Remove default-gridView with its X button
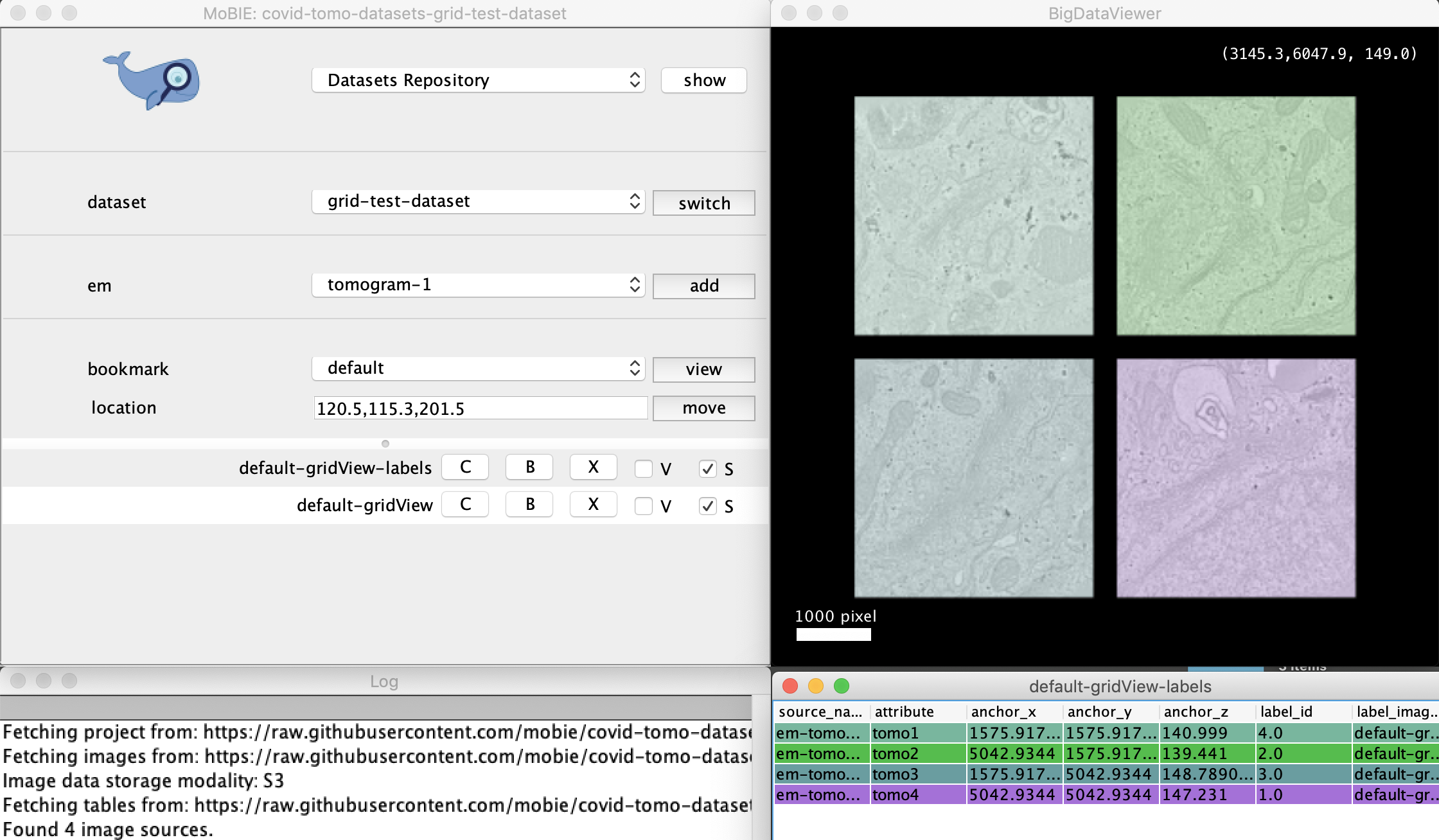 (593, 505)
